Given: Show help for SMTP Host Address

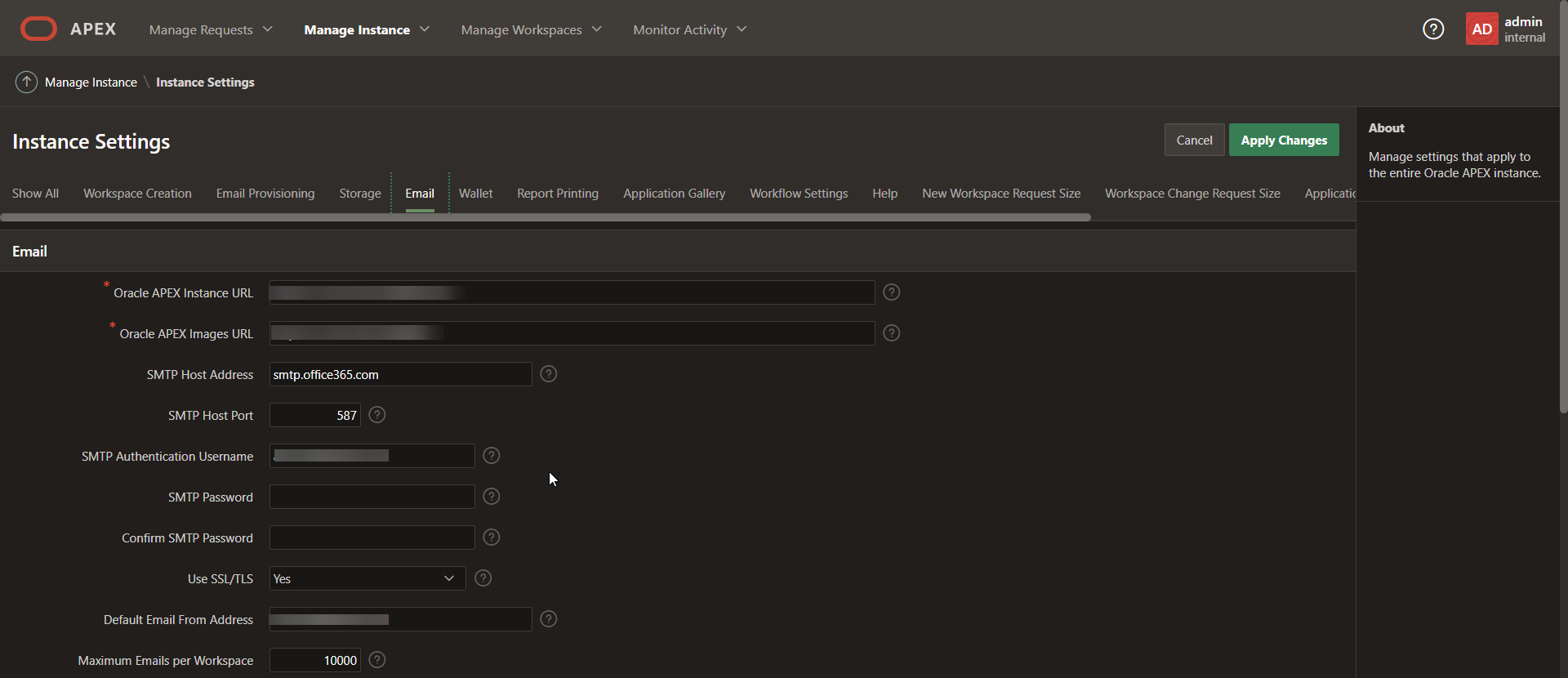Looking at the screenshot, I should click(549, 374).
